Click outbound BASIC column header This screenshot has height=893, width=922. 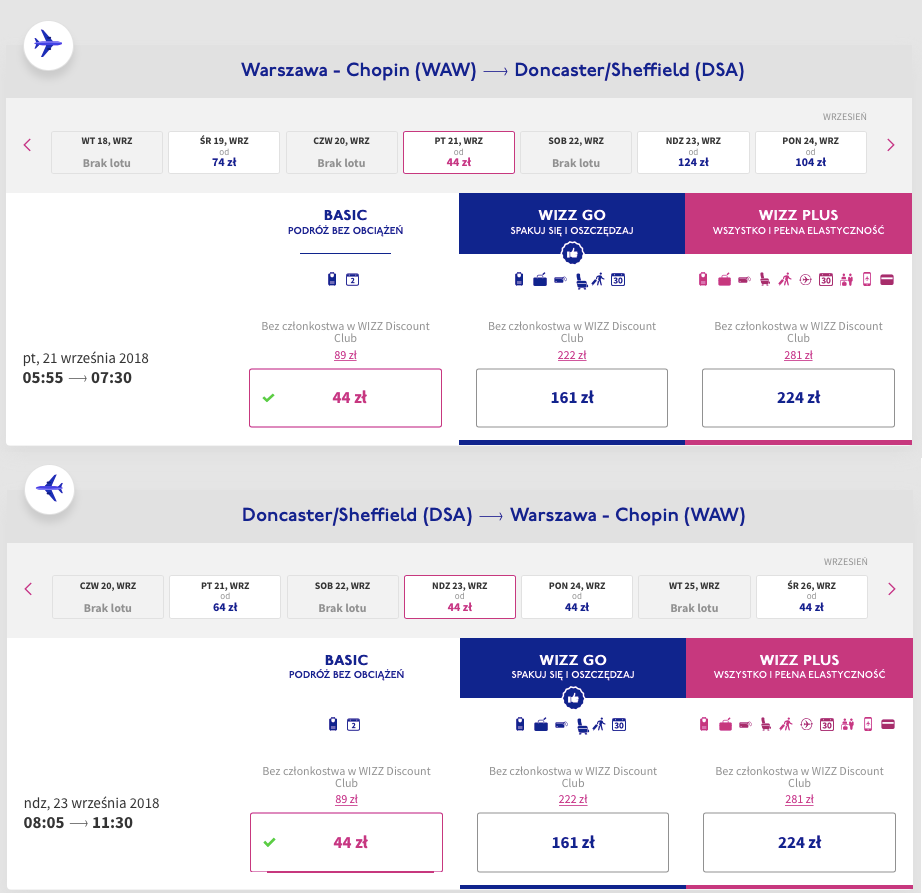coord(345,222)
